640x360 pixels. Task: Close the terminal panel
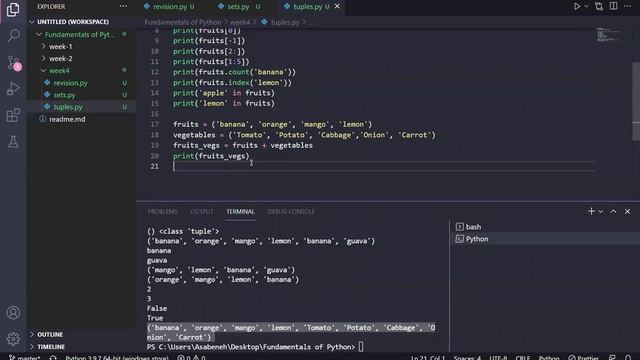tap(627, 211)
